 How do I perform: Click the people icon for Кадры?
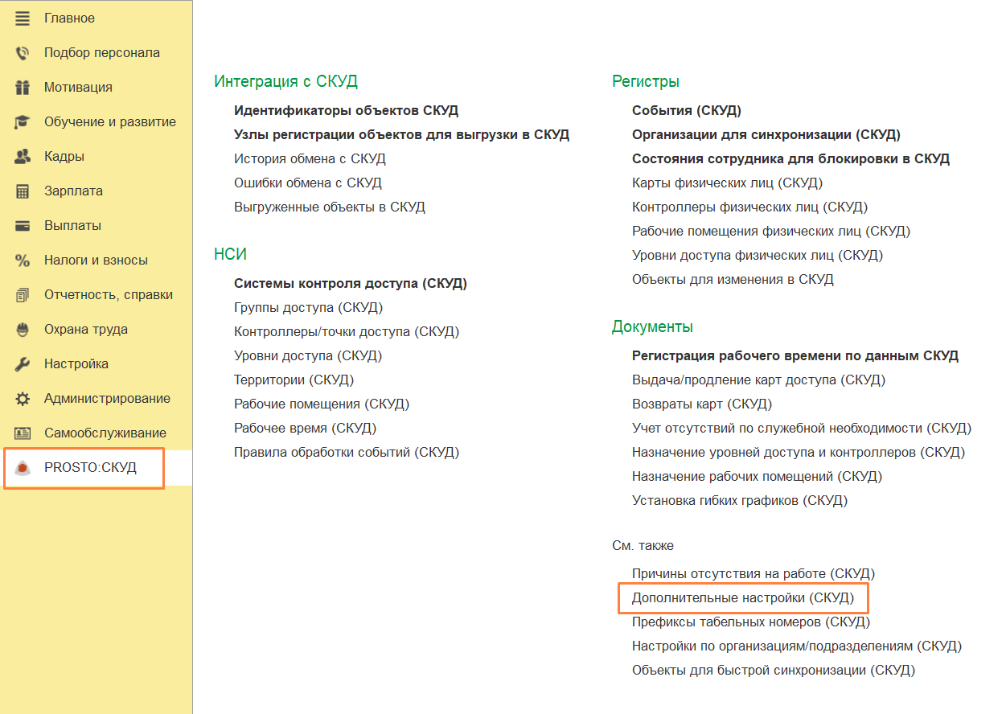(x=22, y=157)
